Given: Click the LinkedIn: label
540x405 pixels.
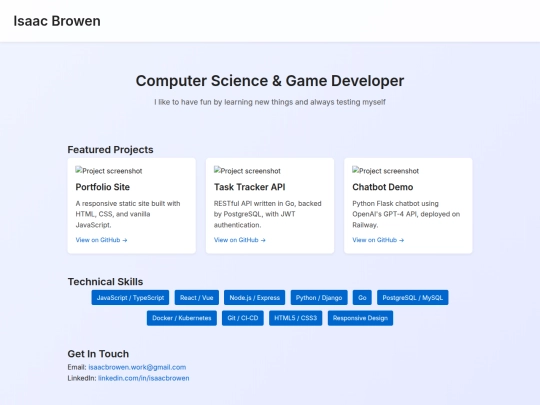Looking at the screenshot, I should pyautogui.click(x=82, y=378).
